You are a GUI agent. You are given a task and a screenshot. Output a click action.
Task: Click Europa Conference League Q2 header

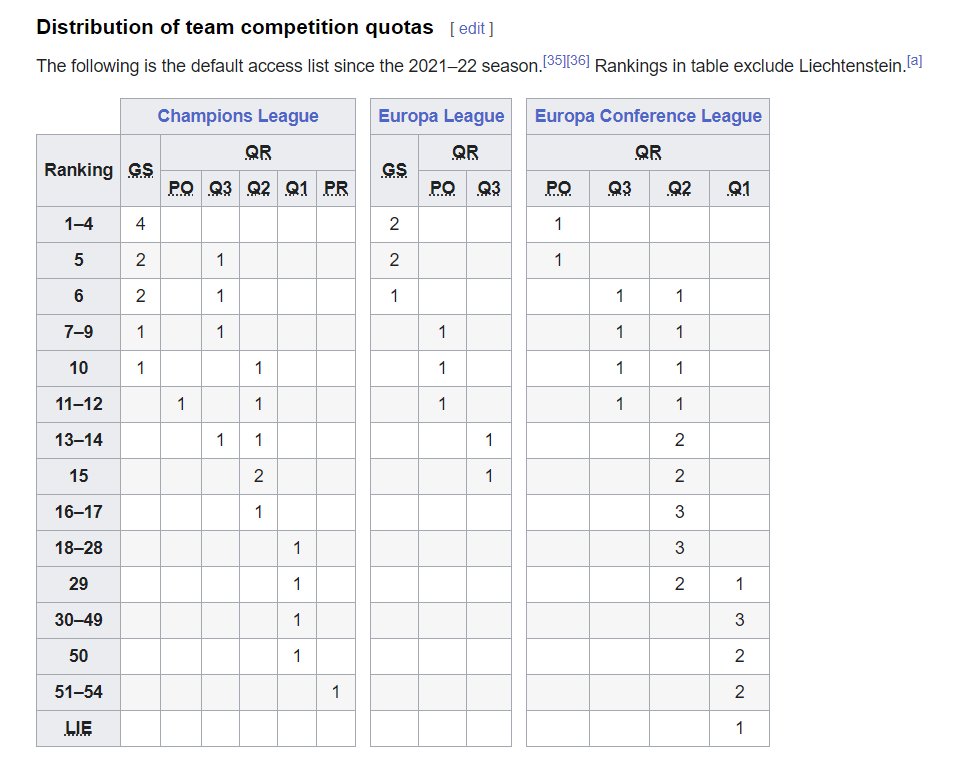[679, 188]
